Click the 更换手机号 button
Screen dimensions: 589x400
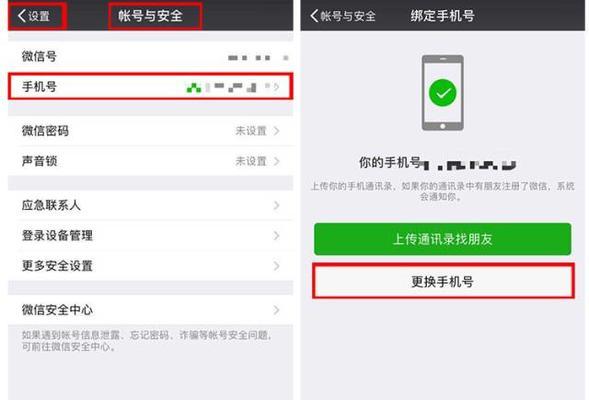[x=443, y=281]
